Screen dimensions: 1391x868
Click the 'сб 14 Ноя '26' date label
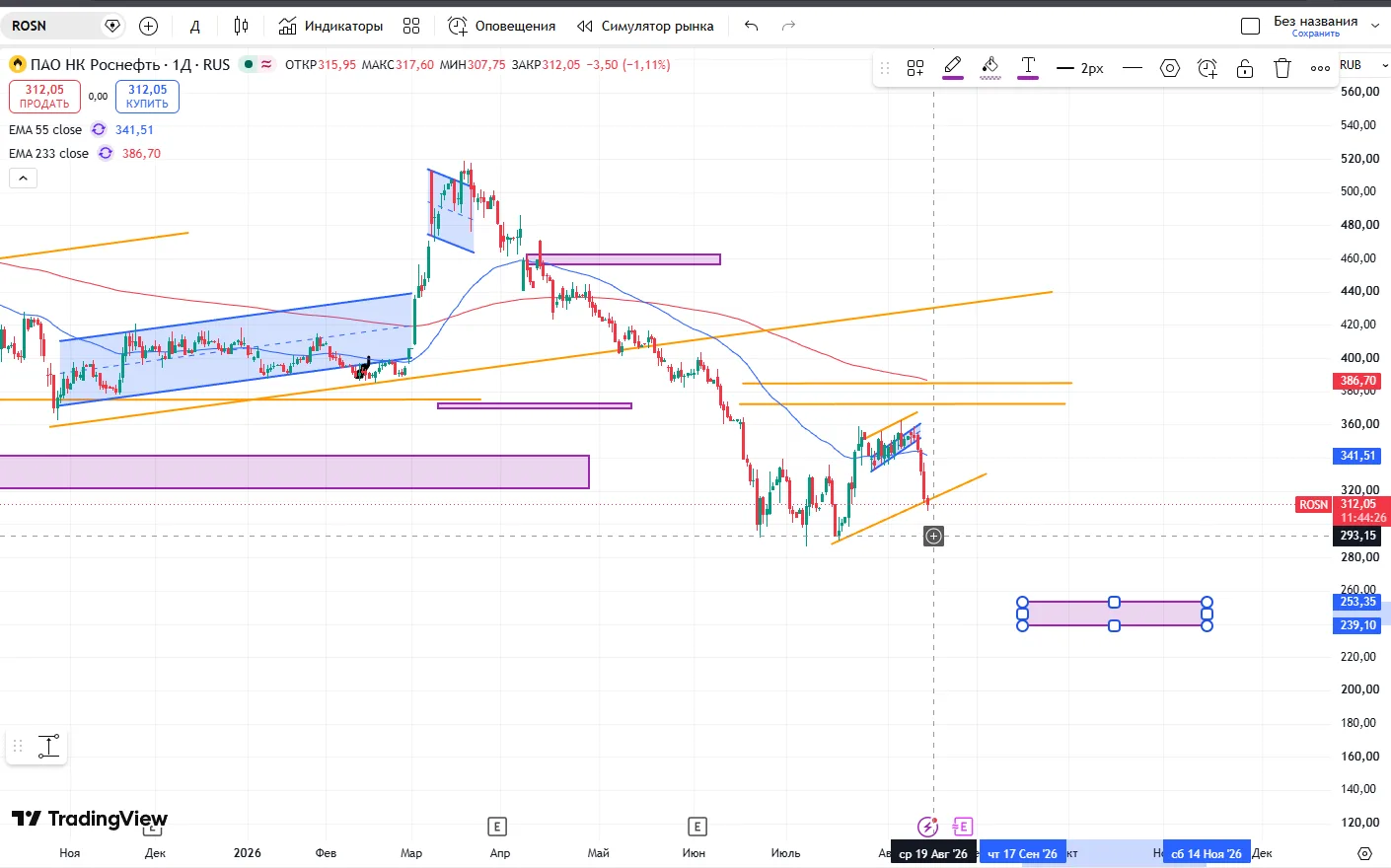[1207, 854]
